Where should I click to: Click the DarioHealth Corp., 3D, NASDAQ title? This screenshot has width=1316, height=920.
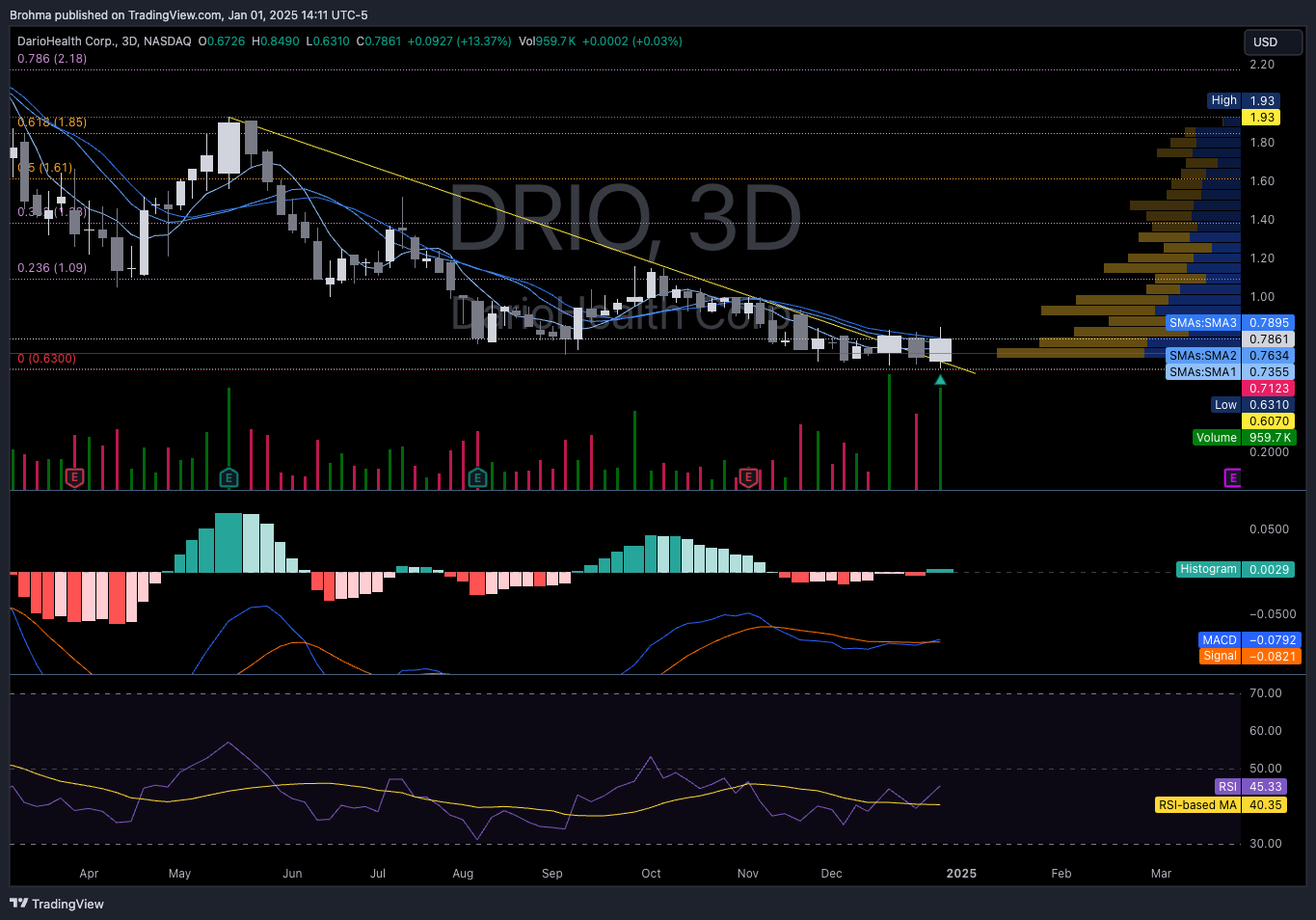(104, 41)
